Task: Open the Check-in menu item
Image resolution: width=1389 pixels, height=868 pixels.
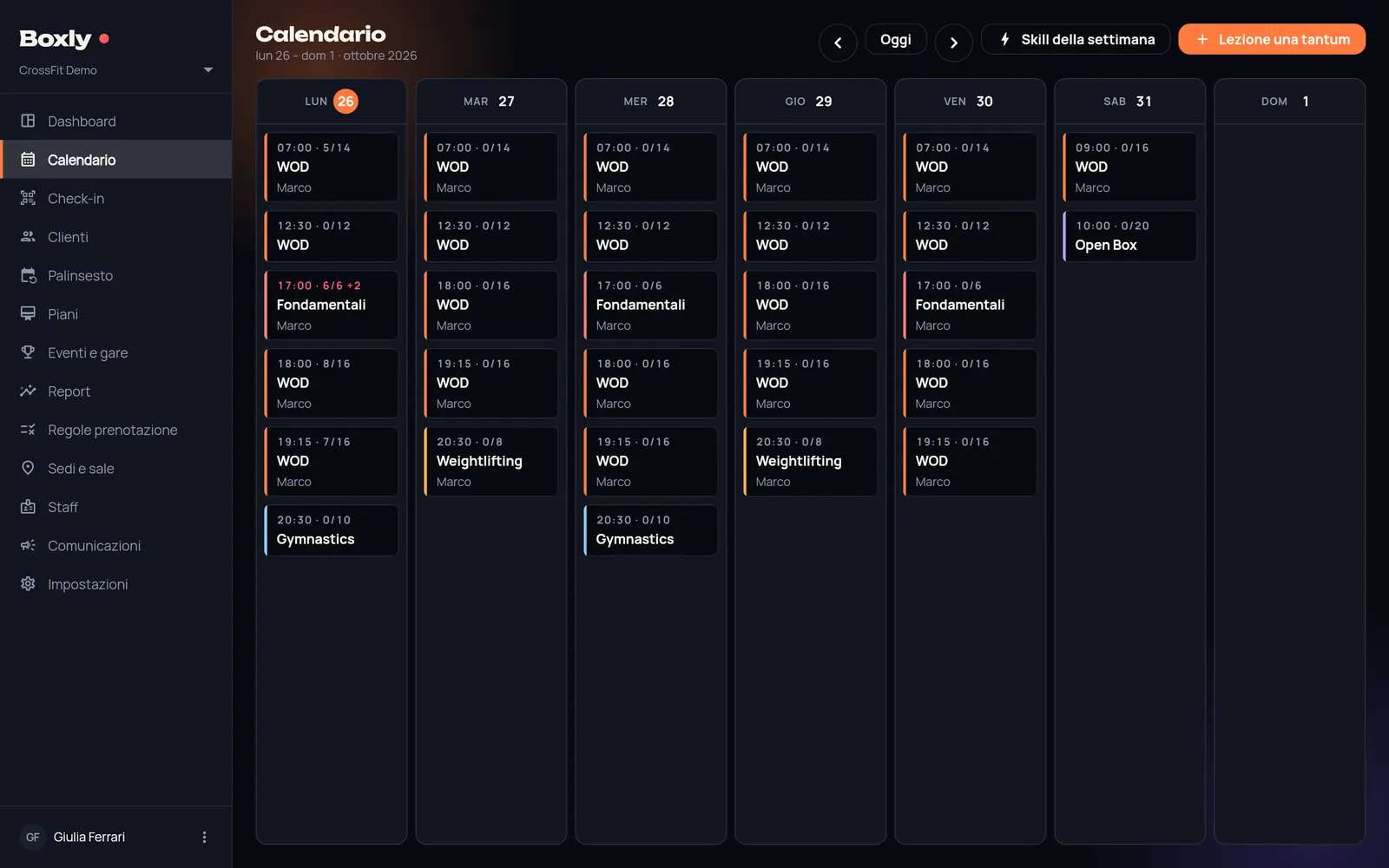Action: click(115, 198)
